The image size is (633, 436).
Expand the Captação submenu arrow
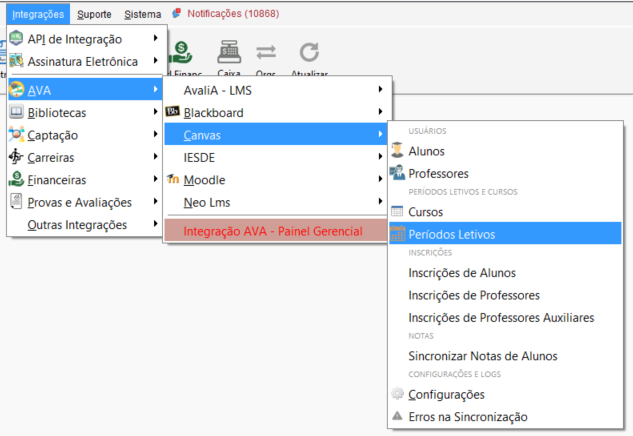[x=155, y=134]
